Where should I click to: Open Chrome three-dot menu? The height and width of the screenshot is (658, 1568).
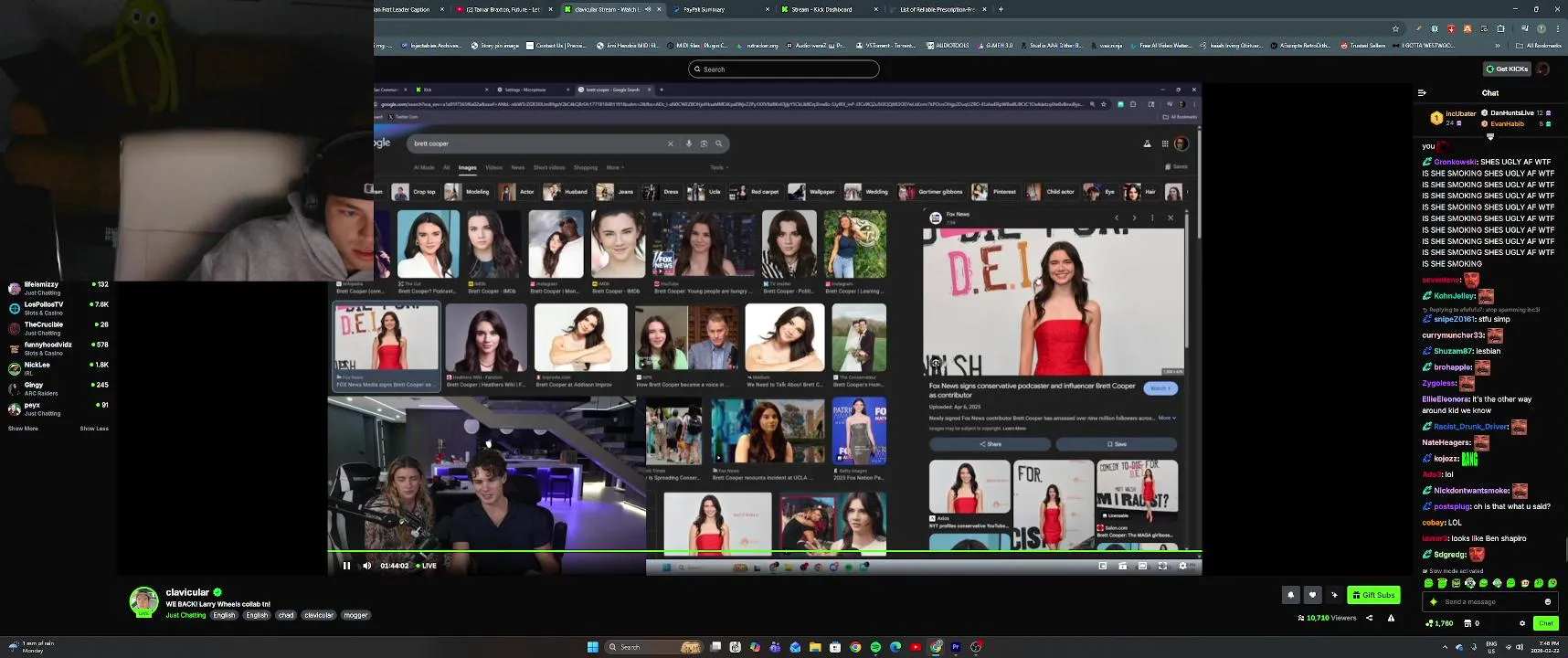coord(1558,28)
